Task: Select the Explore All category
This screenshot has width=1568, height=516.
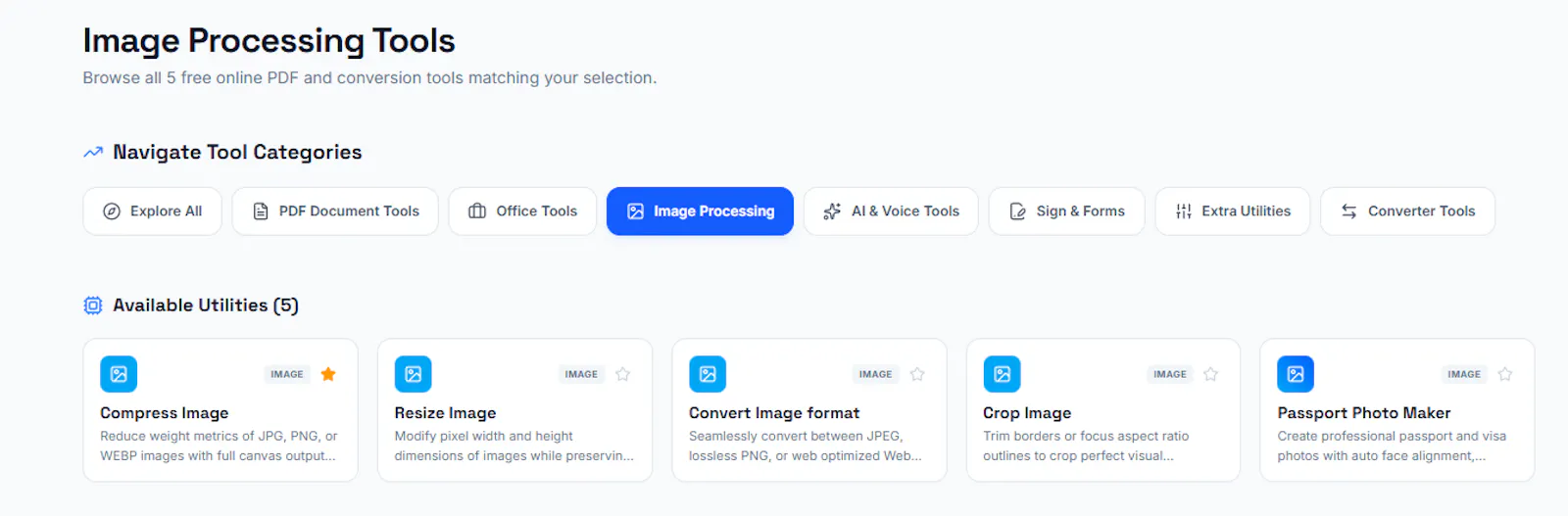Action: [152, 211]
